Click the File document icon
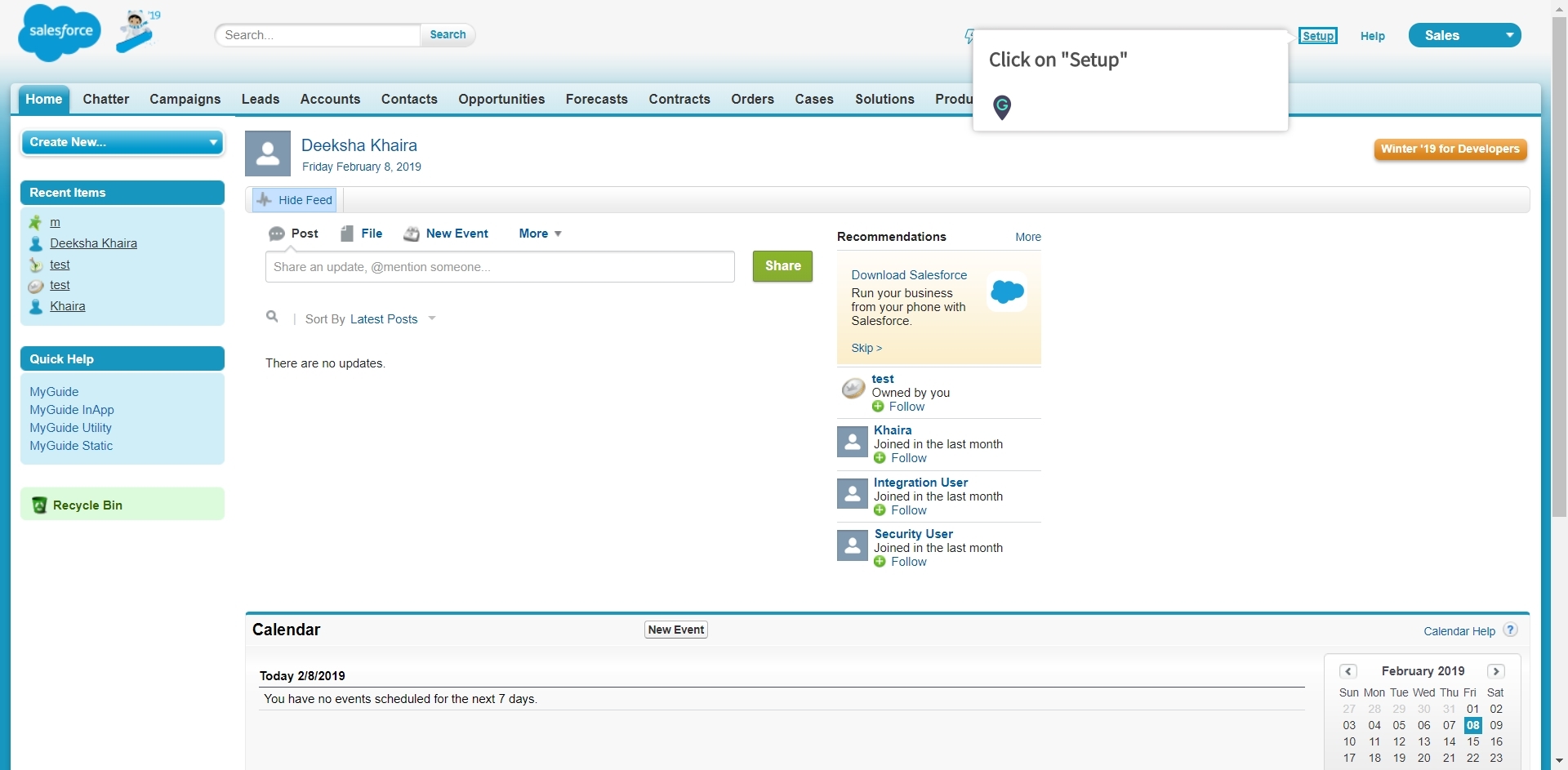Viewport: 1568px width, 770px height. pyautogui.click(x=347, y=234)
